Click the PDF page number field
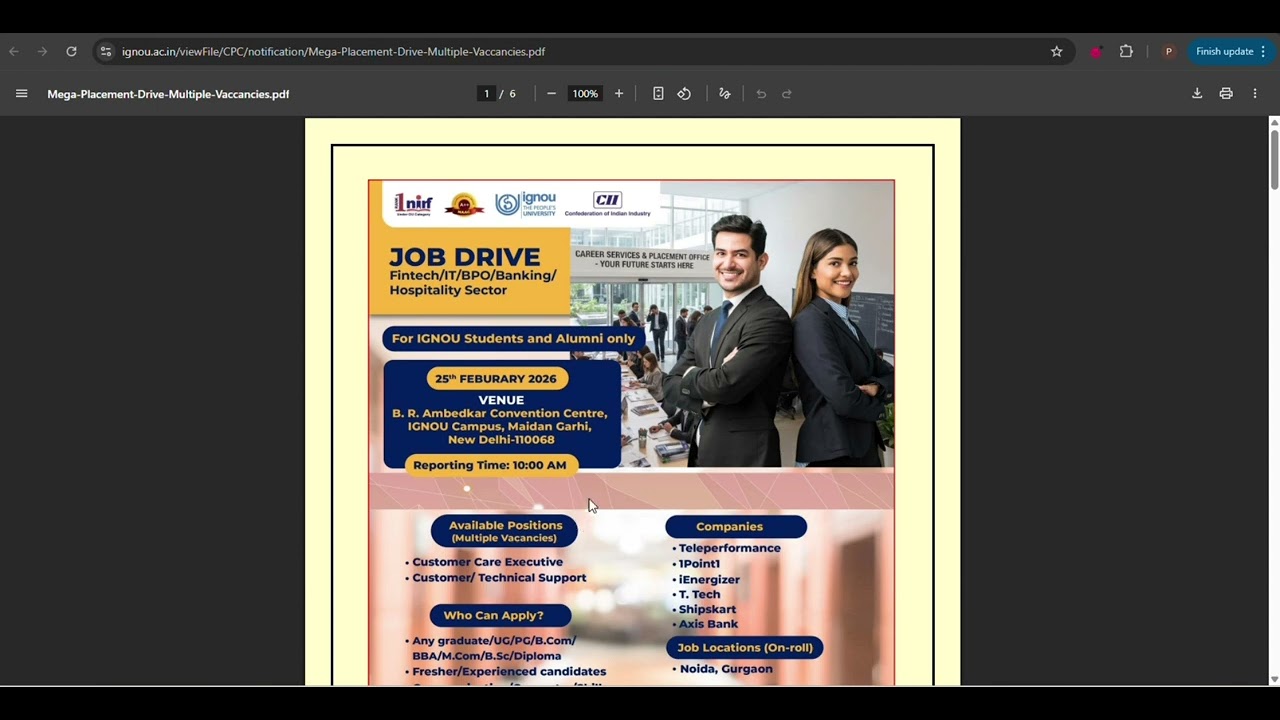 (x=486, y=94)
